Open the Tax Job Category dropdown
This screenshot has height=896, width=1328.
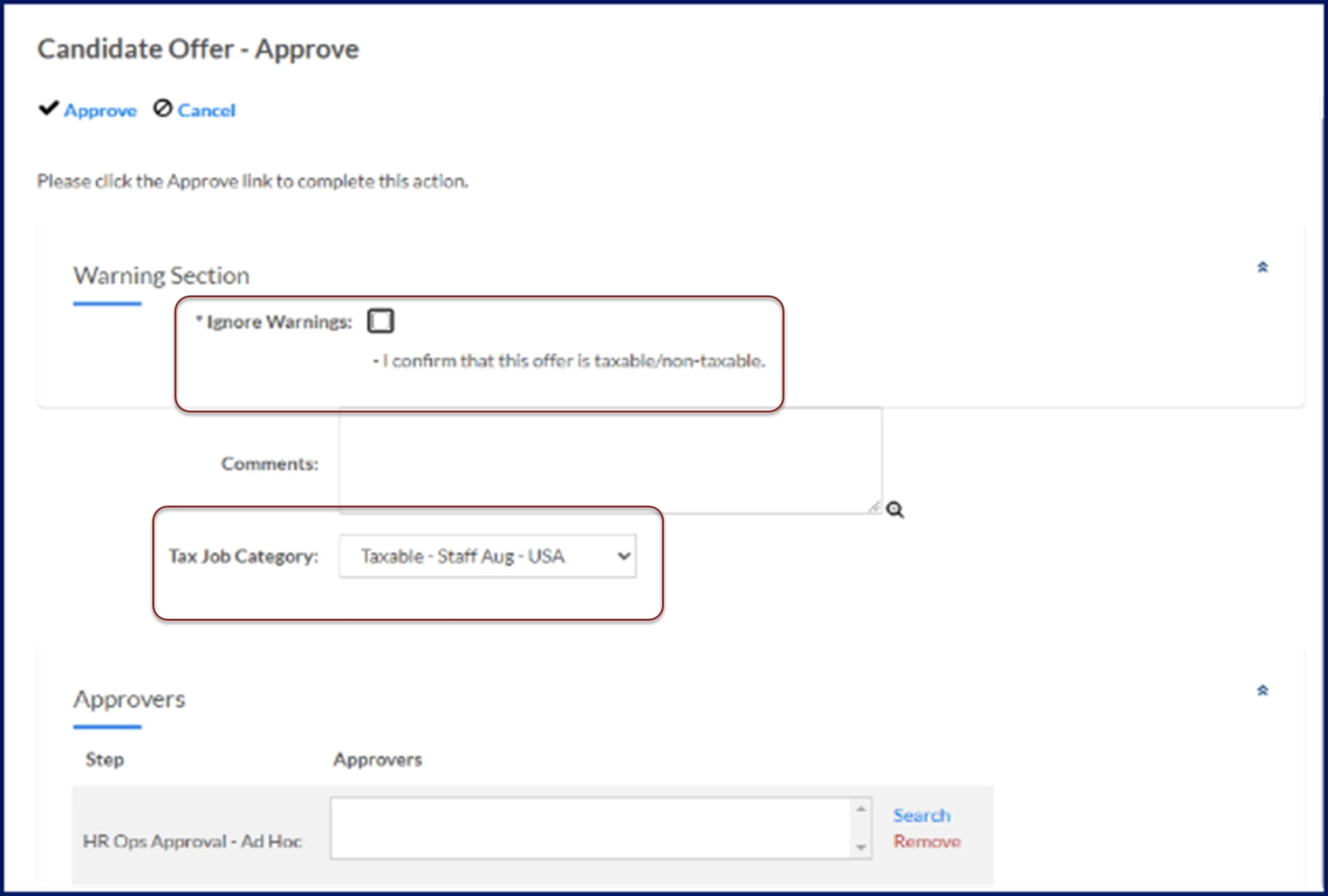(487, 556)
